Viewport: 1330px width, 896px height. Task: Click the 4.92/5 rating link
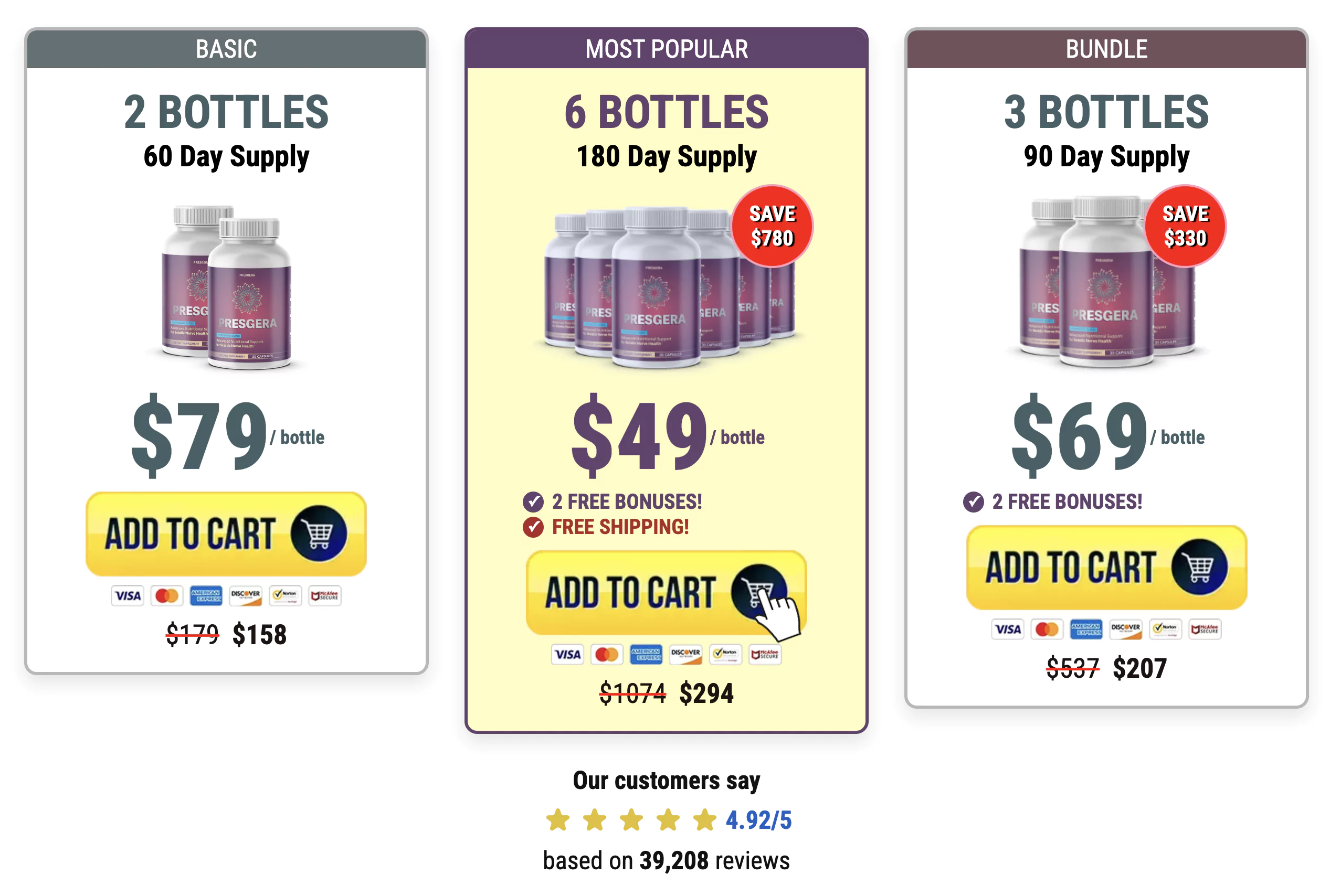(758, 820)
